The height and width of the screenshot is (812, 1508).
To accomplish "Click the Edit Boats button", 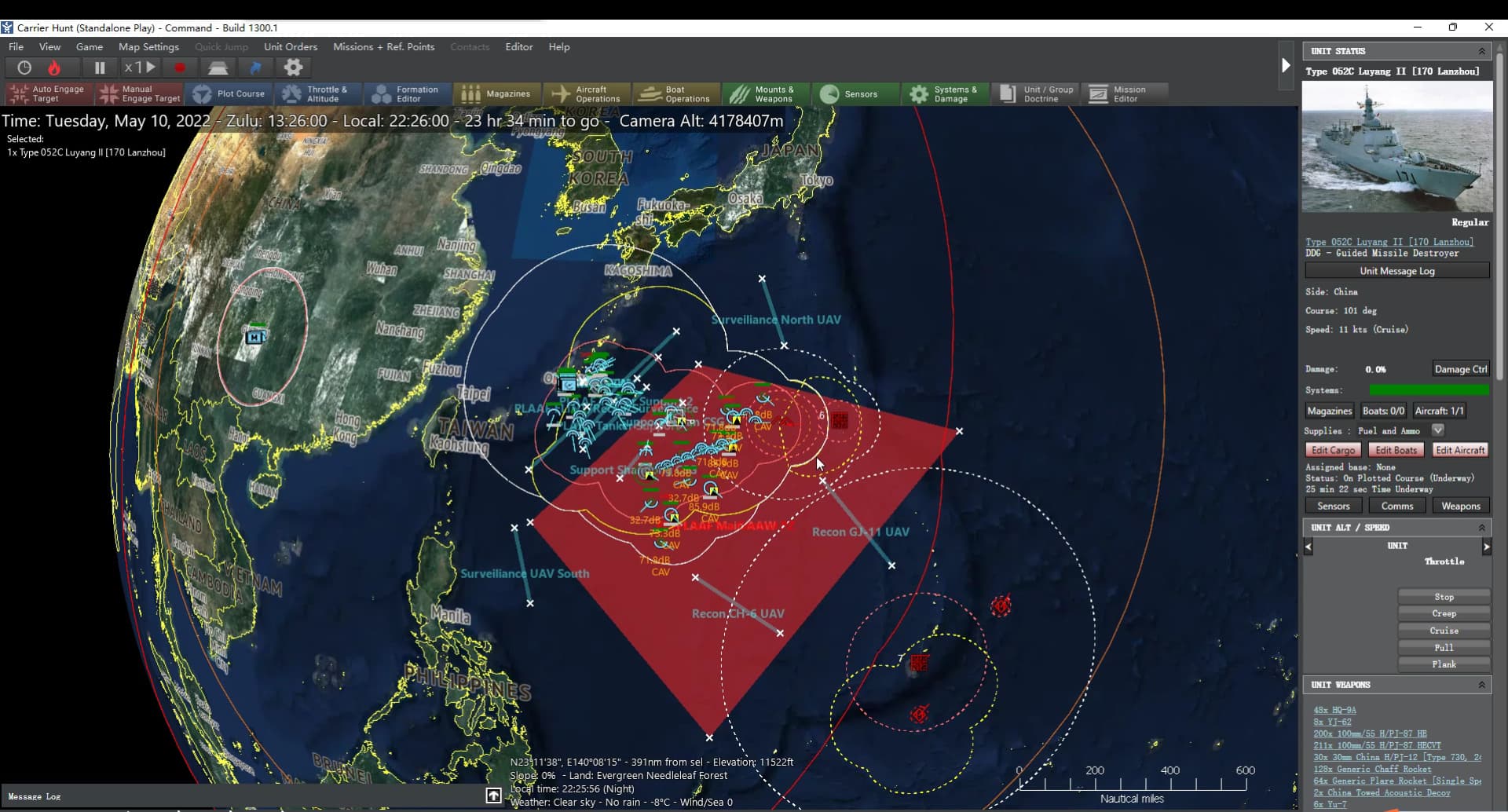I will click(x=1396, y=450).
